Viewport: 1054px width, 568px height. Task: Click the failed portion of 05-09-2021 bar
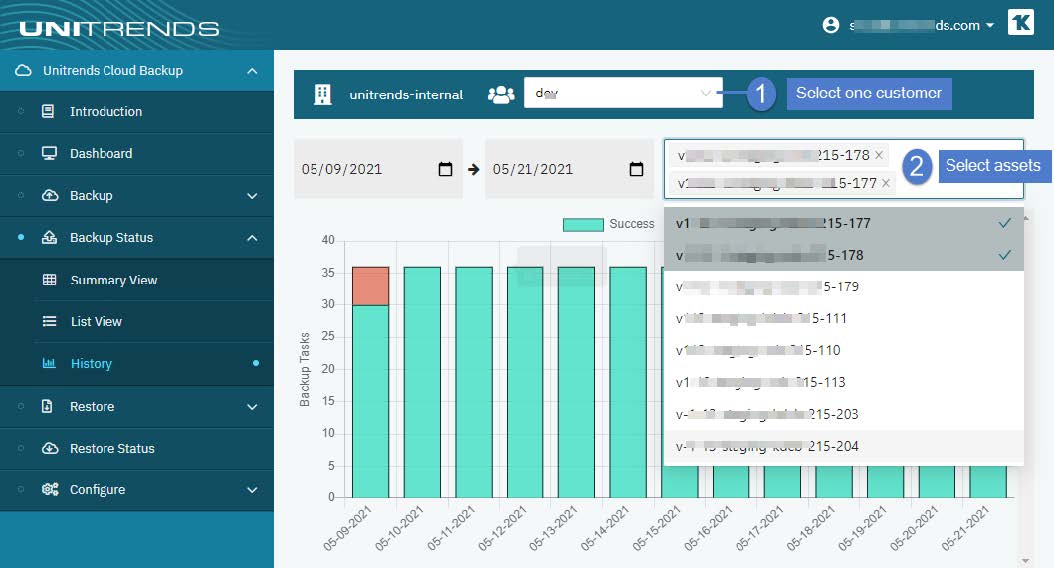tap(370, 286)
